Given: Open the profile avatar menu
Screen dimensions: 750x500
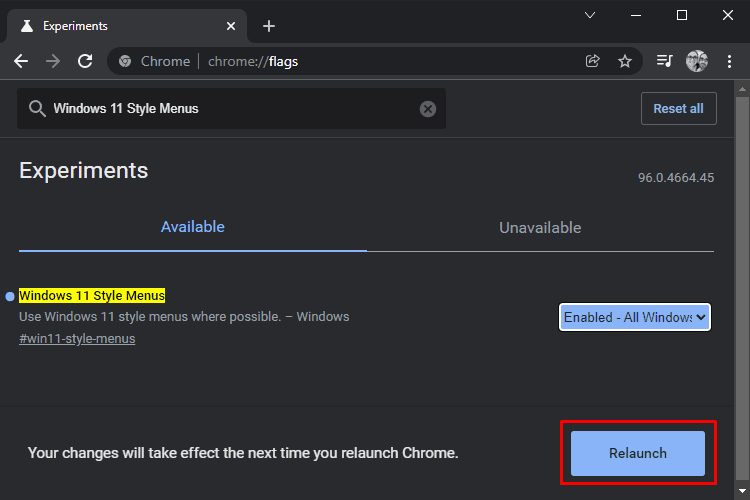Looking at the screenshot, I should 697,61.
